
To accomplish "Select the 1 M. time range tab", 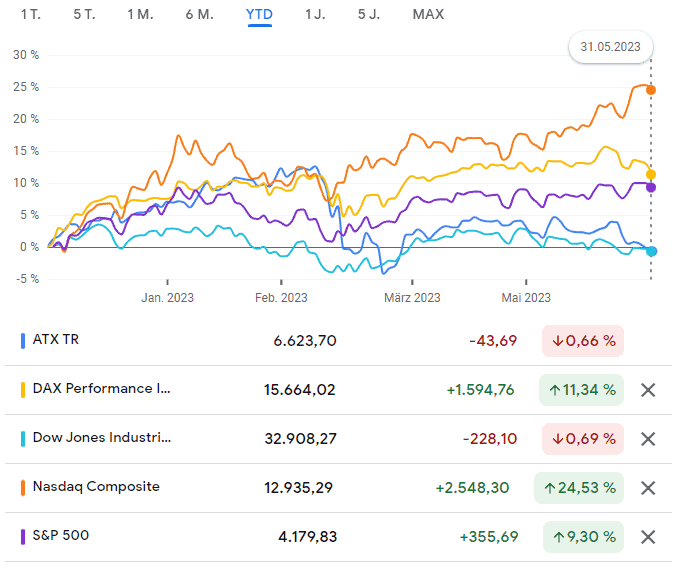I will [x=141, y=15].
